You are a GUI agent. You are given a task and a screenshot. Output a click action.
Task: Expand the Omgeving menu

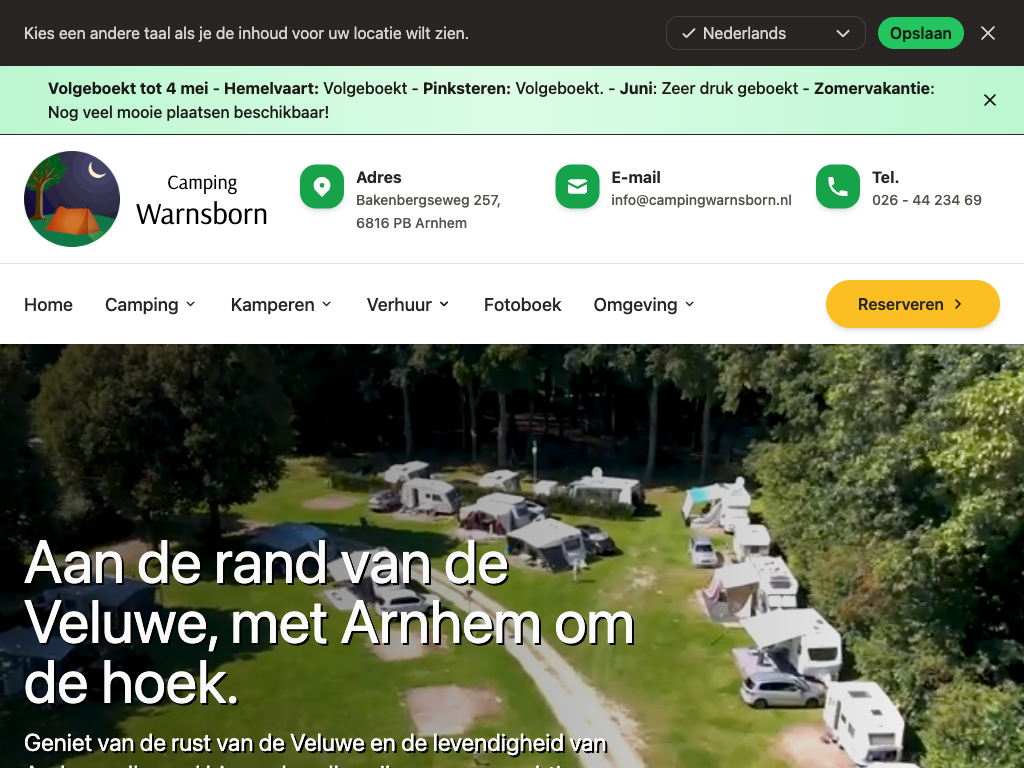644,304
